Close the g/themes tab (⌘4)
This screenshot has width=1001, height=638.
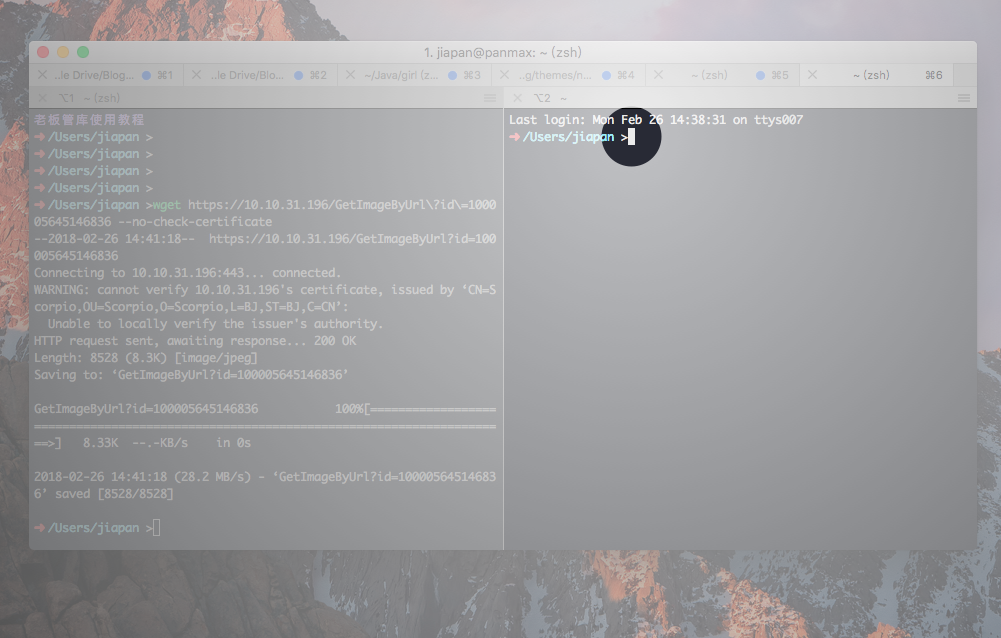(504, 75)
